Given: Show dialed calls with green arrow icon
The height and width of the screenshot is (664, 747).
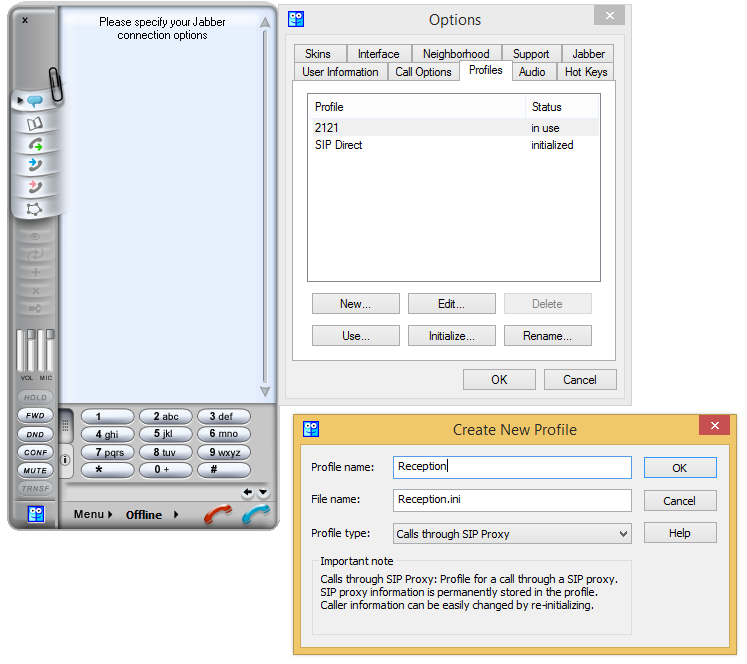Looking at the screenshot, I should (x=35, y=145).
